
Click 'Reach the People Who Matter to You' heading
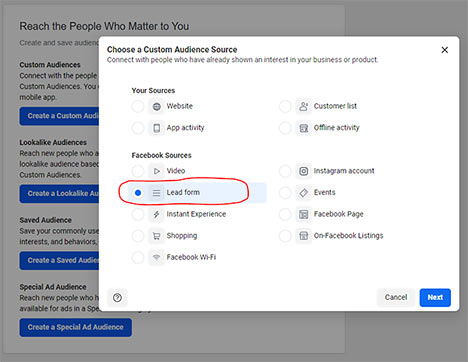point(104,26)
